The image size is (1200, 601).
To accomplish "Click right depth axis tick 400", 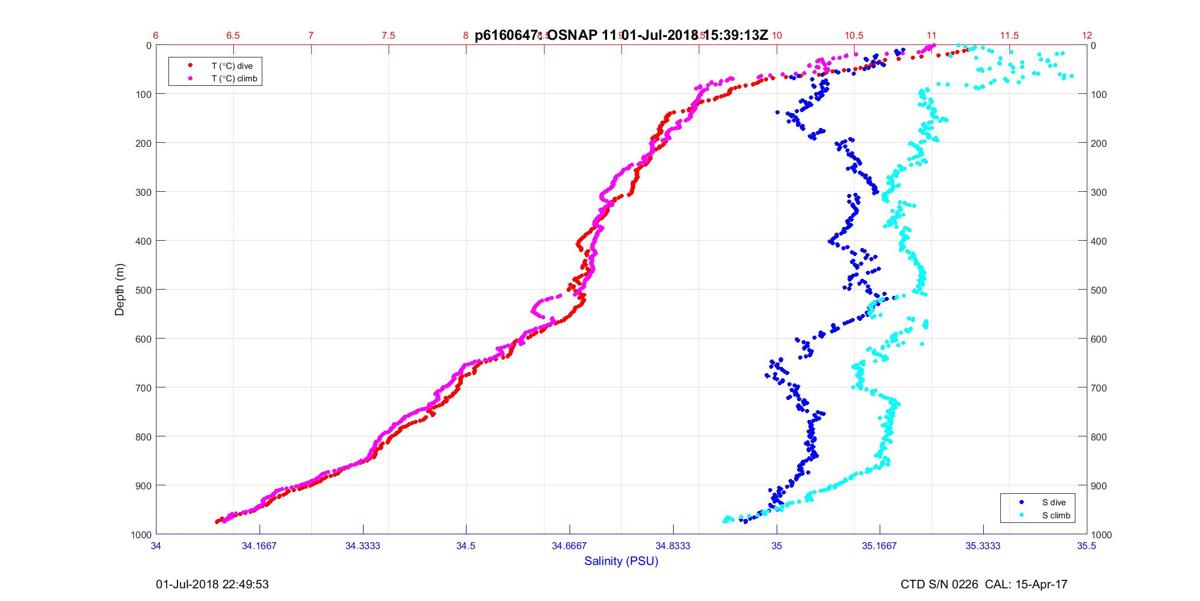I will (1101, 241).
